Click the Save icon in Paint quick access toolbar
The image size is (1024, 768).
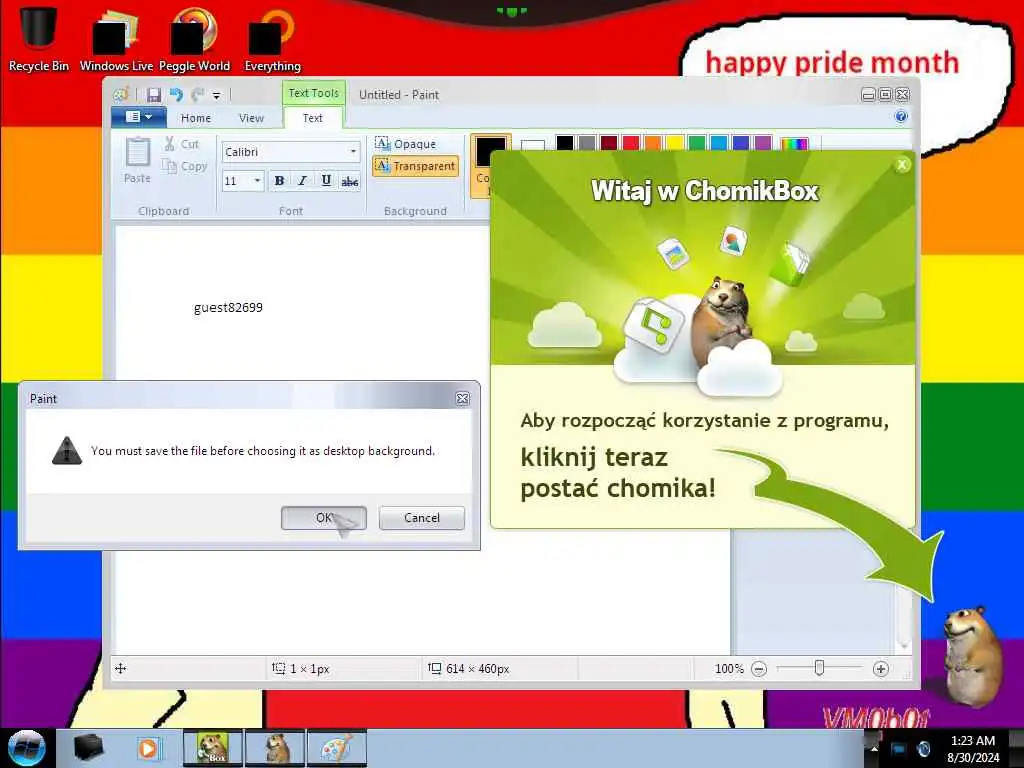[x=153, y=95]
